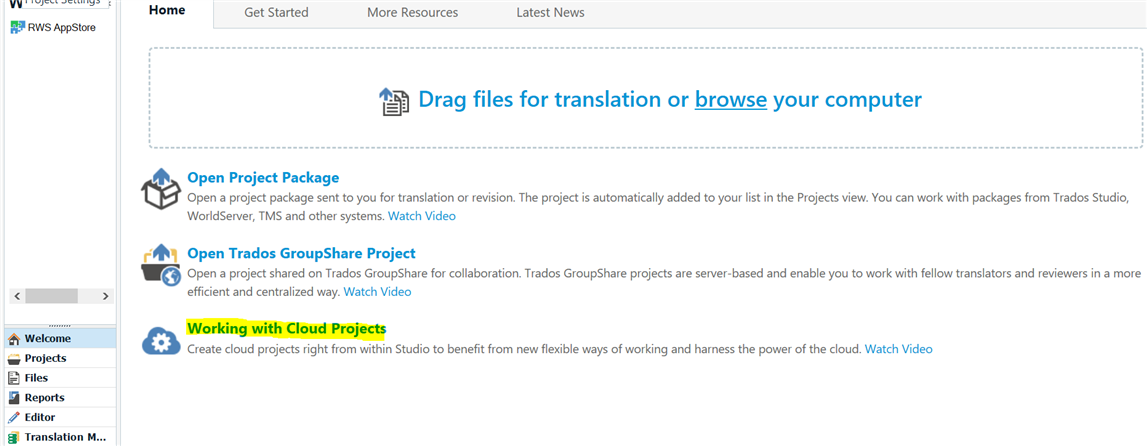
Task: Open the RWS AppStore item
Action: tap(53, 28)
